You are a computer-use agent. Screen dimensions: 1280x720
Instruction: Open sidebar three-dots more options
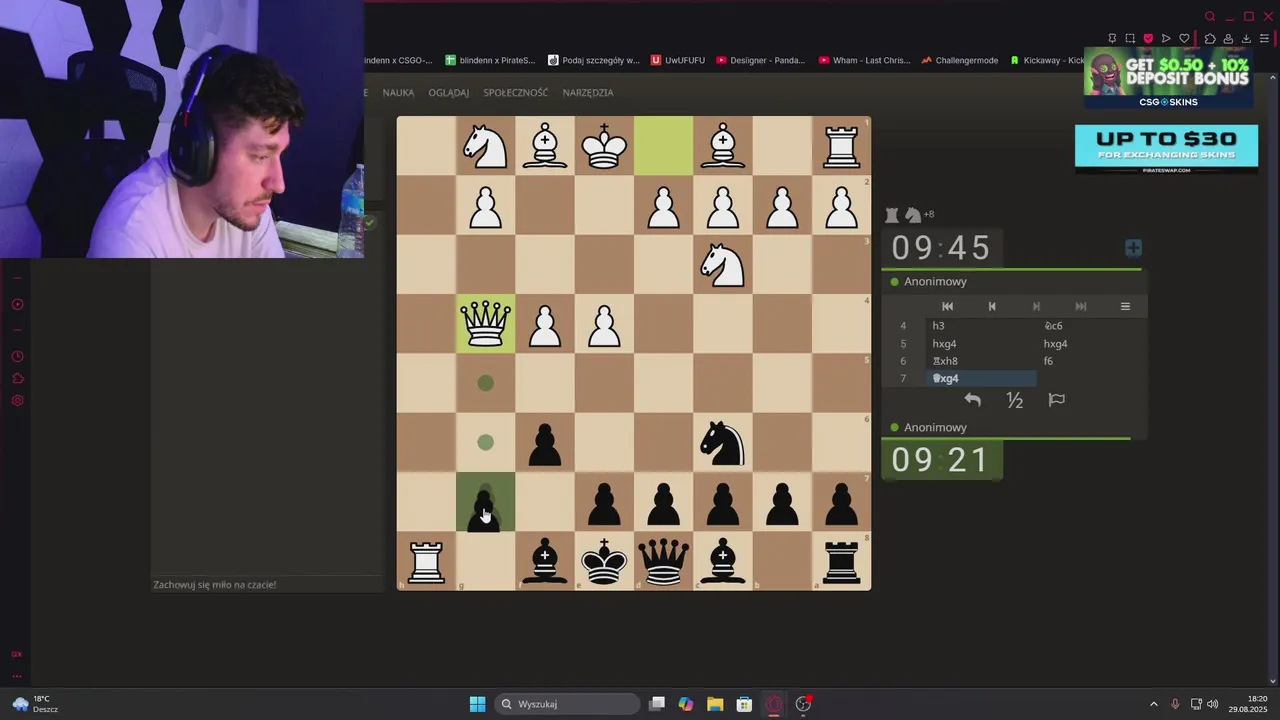[x=17, y=676]
